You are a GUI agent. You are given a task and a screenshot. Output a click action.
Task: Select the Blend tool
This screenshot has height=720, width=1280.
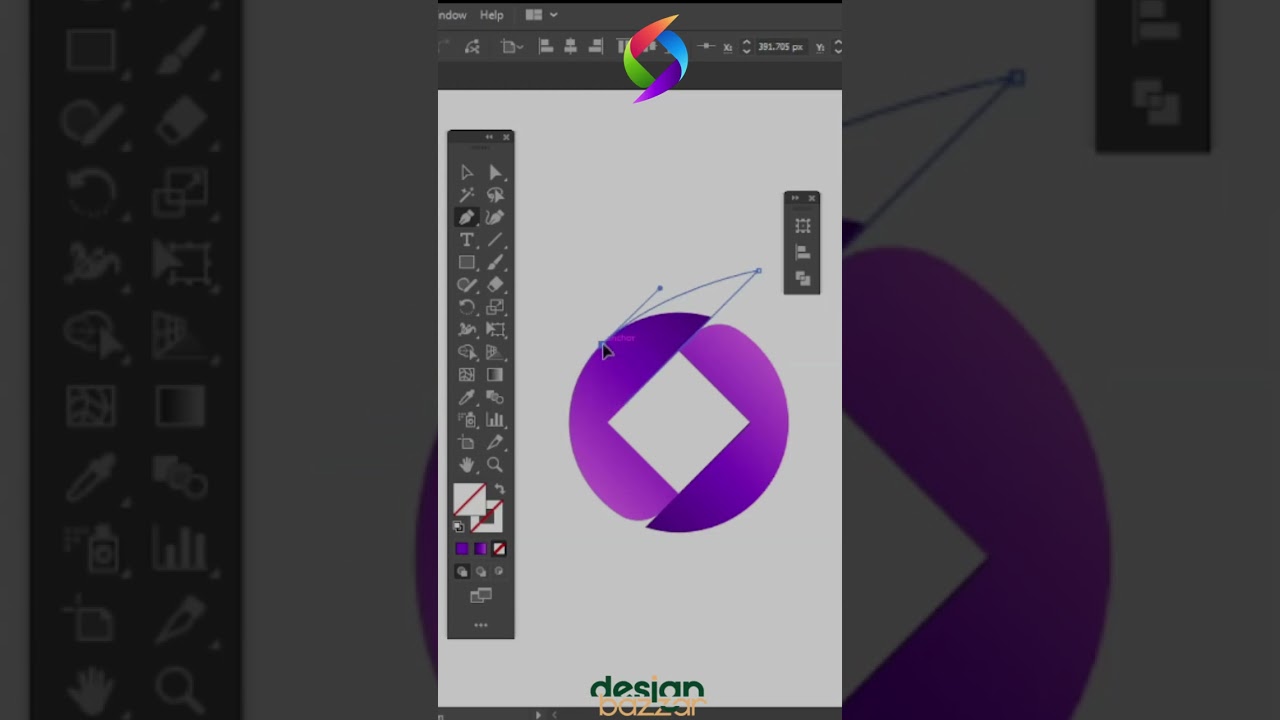[495, 397]
